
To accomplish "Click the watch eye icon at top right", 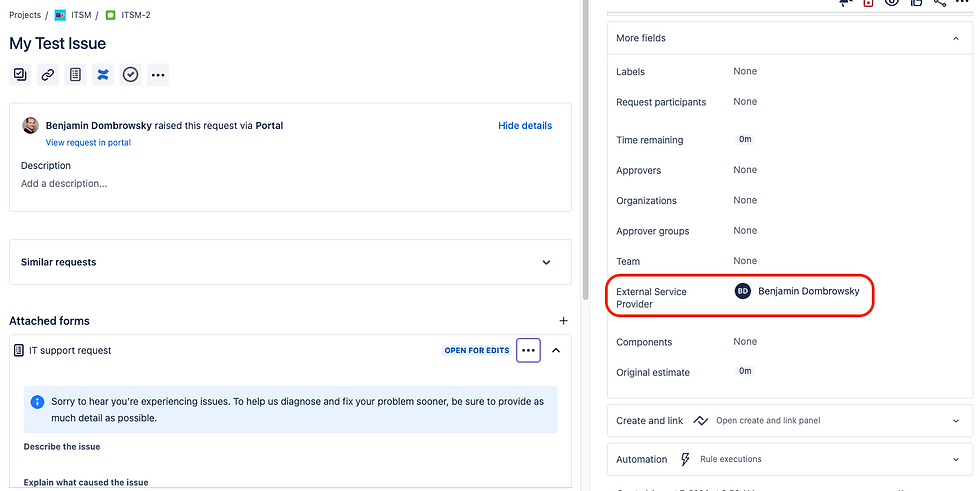I will pyautogui.click(x=891, y=2).
